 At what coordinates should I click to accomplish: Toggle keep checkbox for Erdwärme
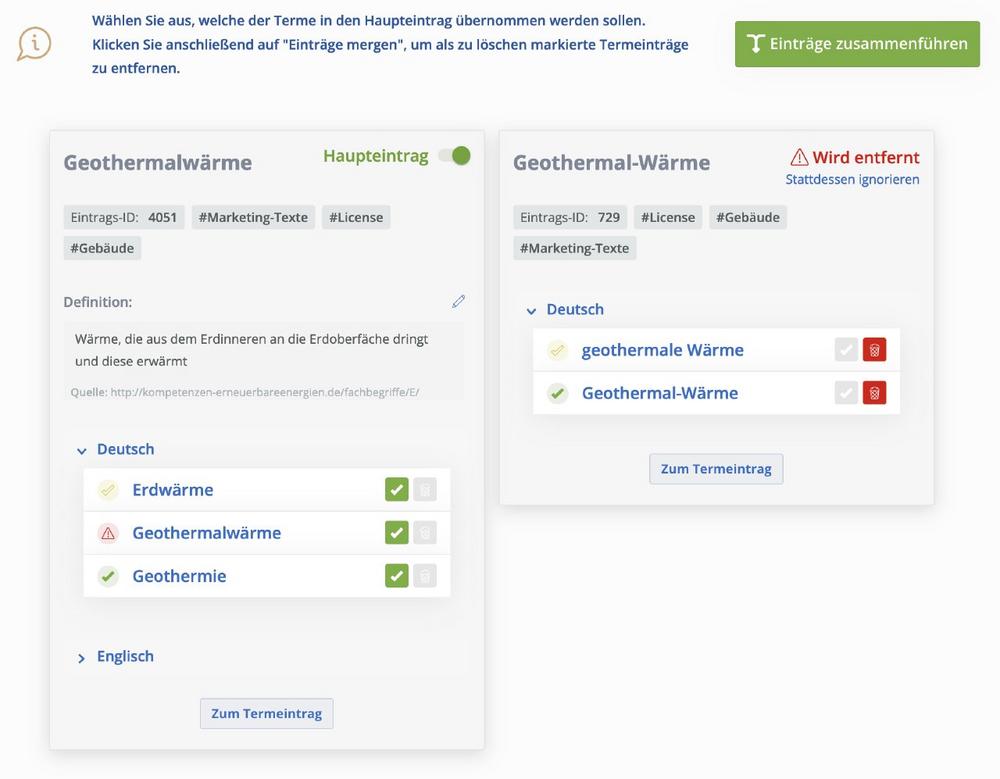tap(397, 490)
